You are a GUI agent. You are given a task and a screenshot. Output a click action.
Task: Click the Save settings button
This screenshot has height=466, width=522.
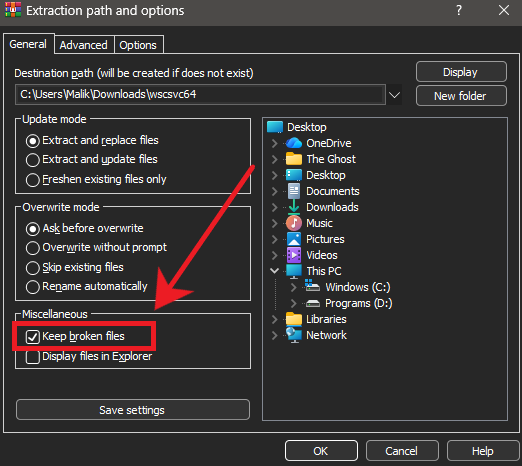coord(133,410)
